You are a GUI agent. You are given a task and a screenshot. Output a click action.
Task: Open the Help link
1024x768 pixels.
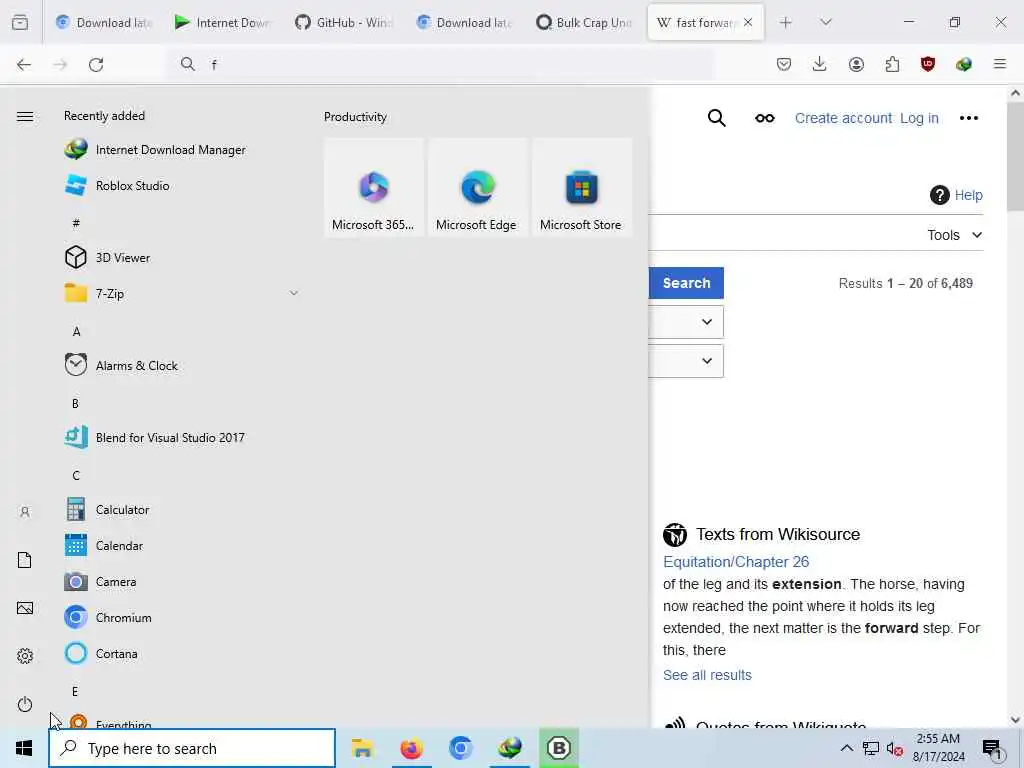[x=956, y=195]
